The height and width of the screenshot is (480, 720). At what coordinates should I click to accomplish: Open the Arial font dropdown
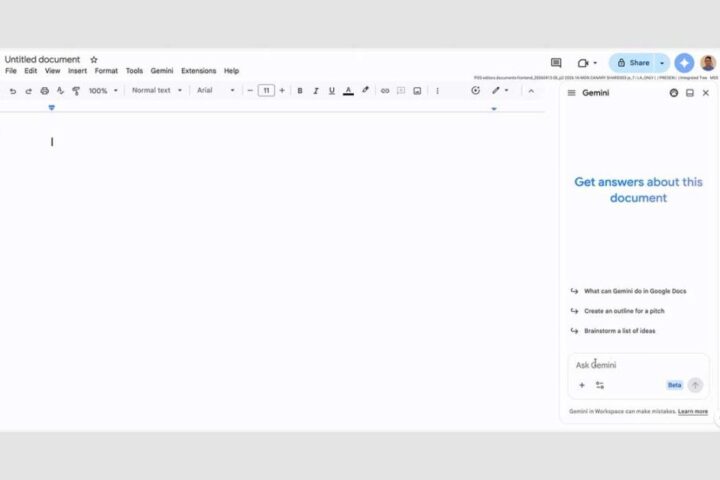[216, 90]
